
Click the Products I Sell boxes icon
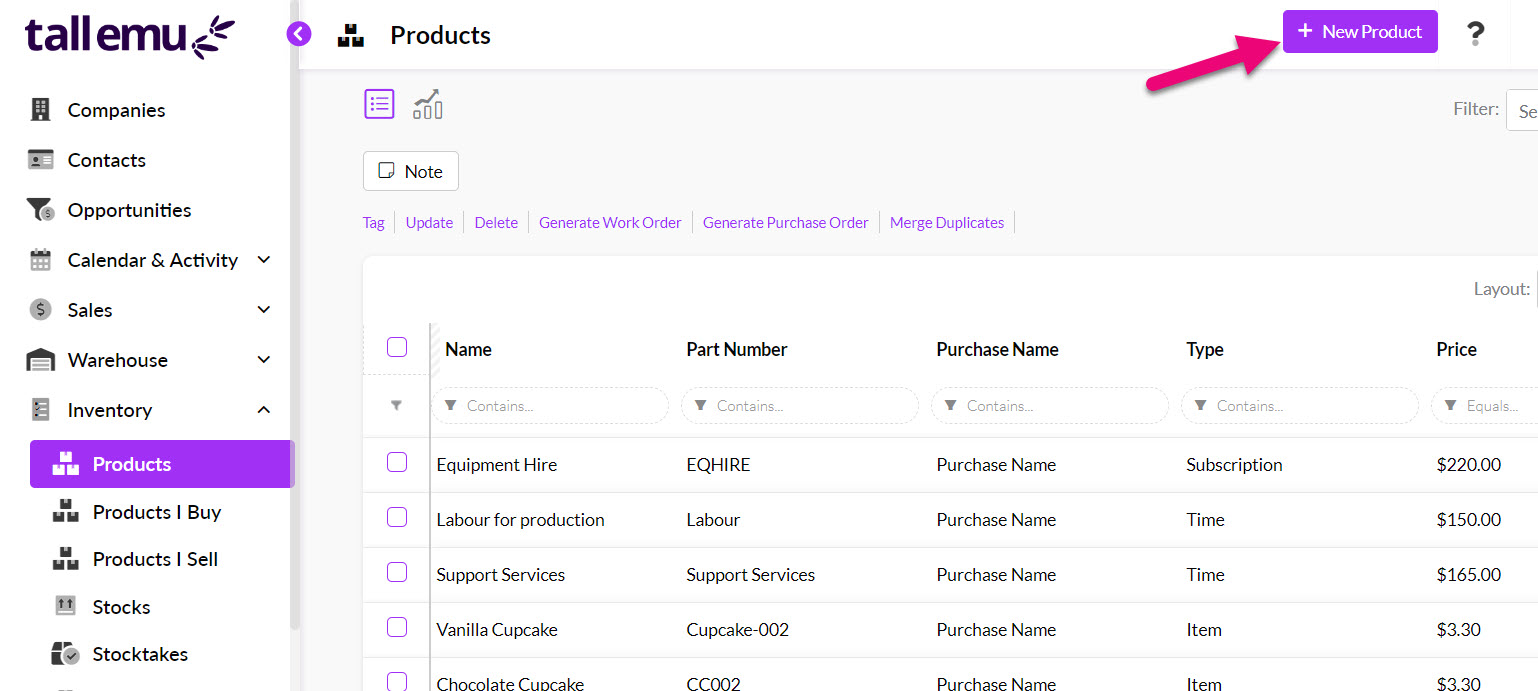pos(65,559)
